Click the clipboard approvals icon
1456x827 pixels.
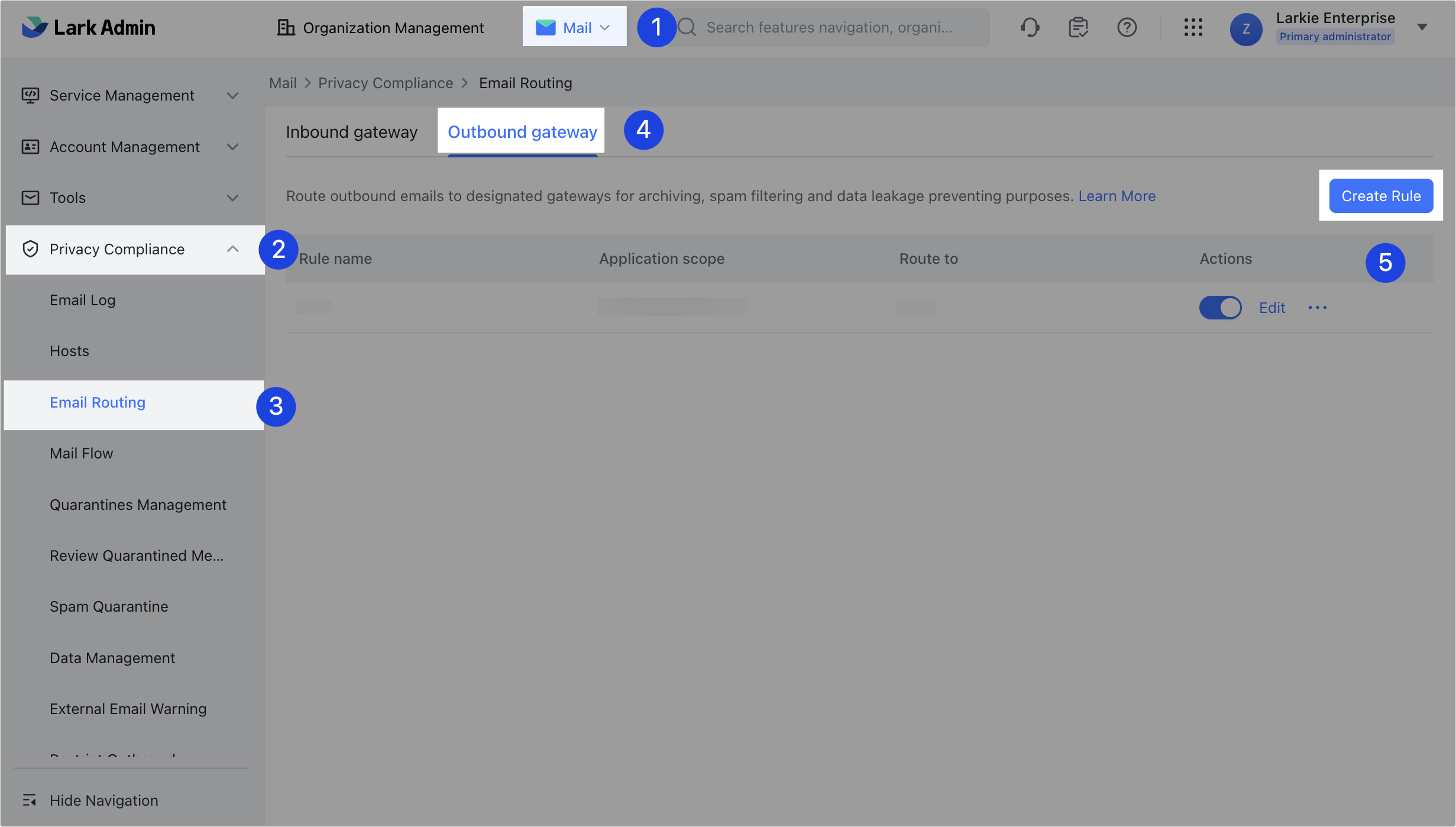point(1078,27)
